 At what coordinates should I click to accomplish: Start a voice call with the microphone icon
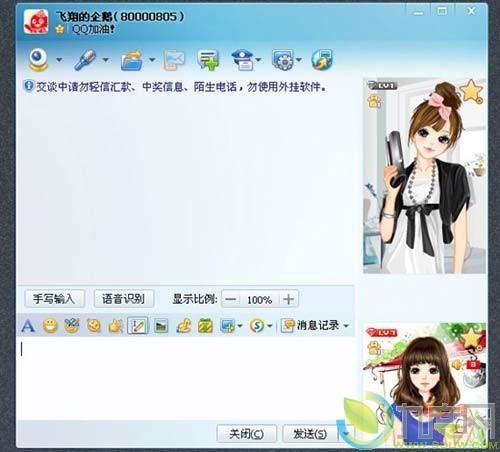(x=85, y=60)
